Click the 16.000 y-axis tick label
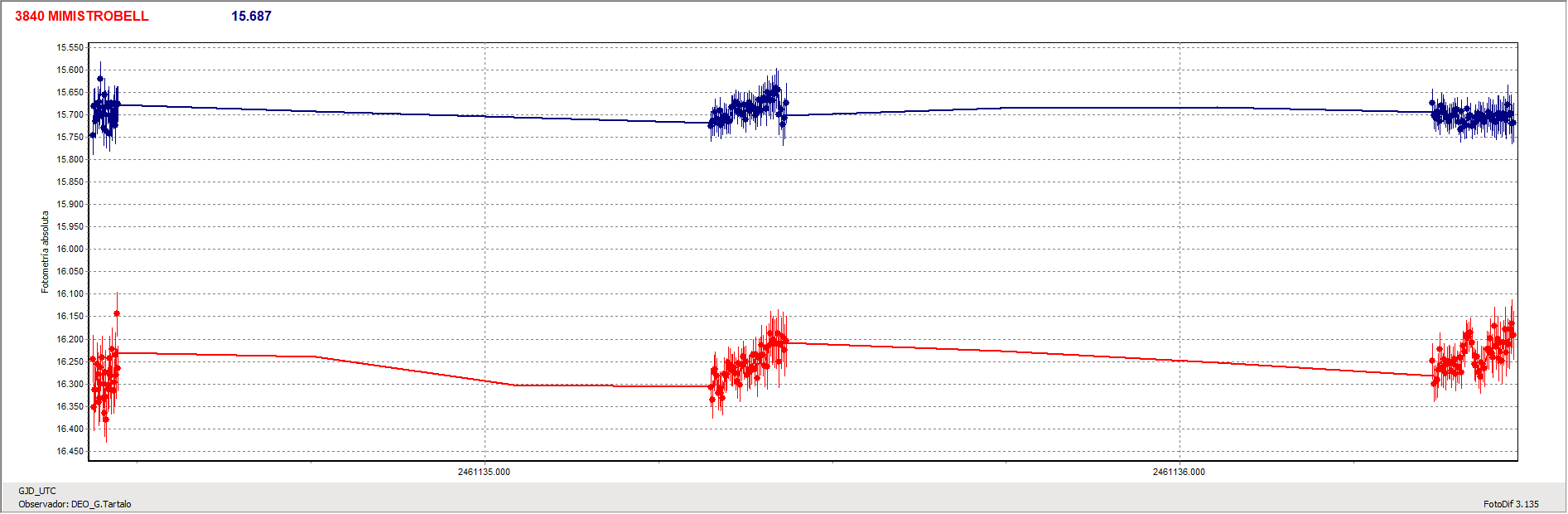 coord(70,249)
